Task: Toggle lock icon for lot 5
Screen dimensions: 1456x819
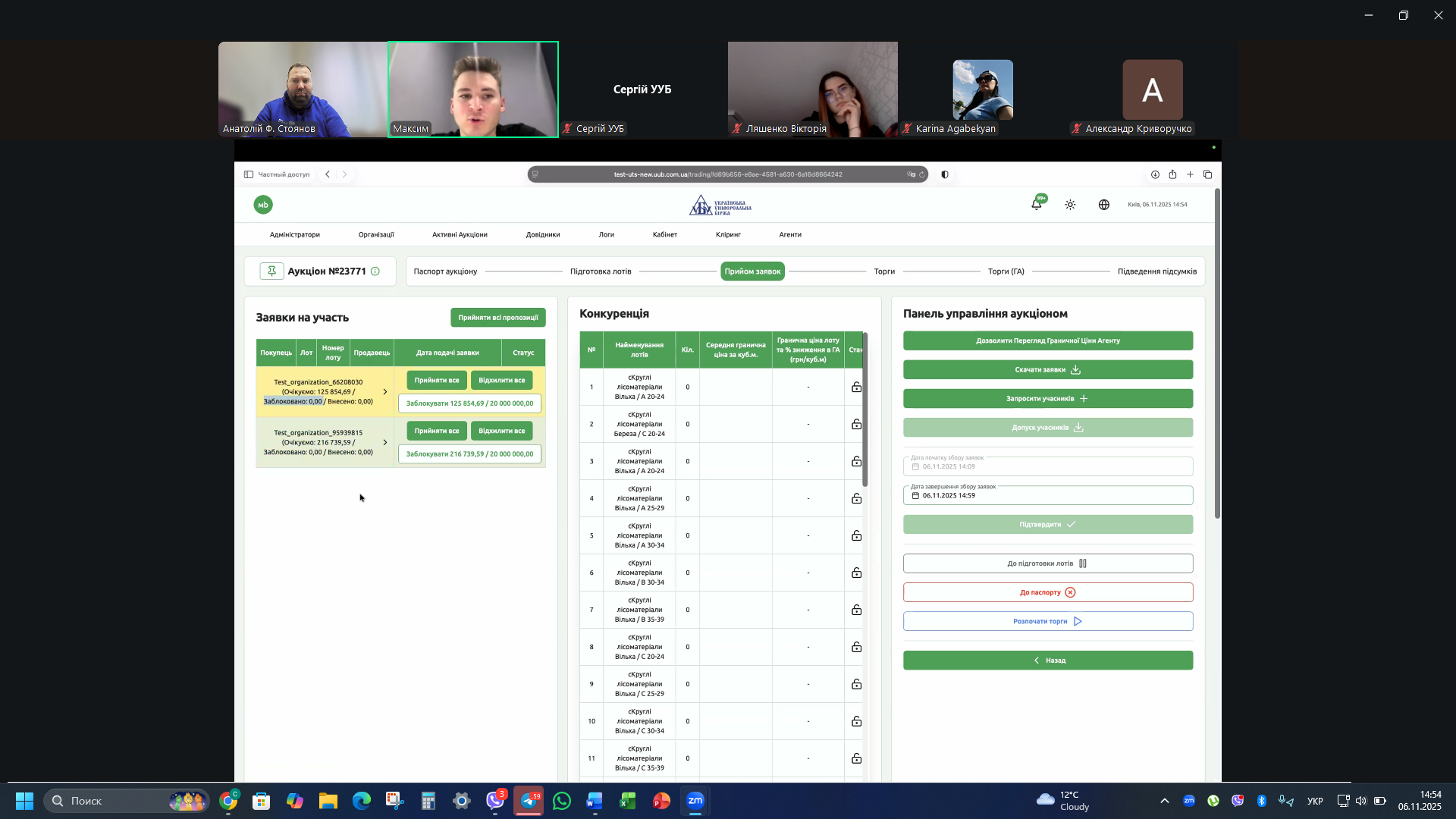Action: click(x=856, y=536)
